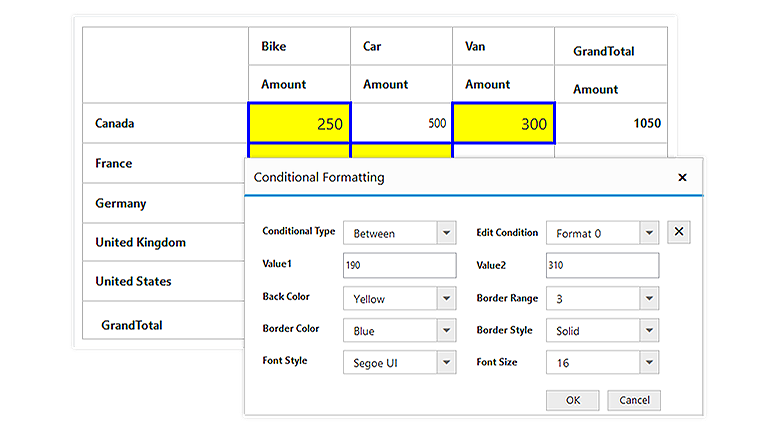Click the Value2 input field
781x436 pixels.
tap(602, 266)
